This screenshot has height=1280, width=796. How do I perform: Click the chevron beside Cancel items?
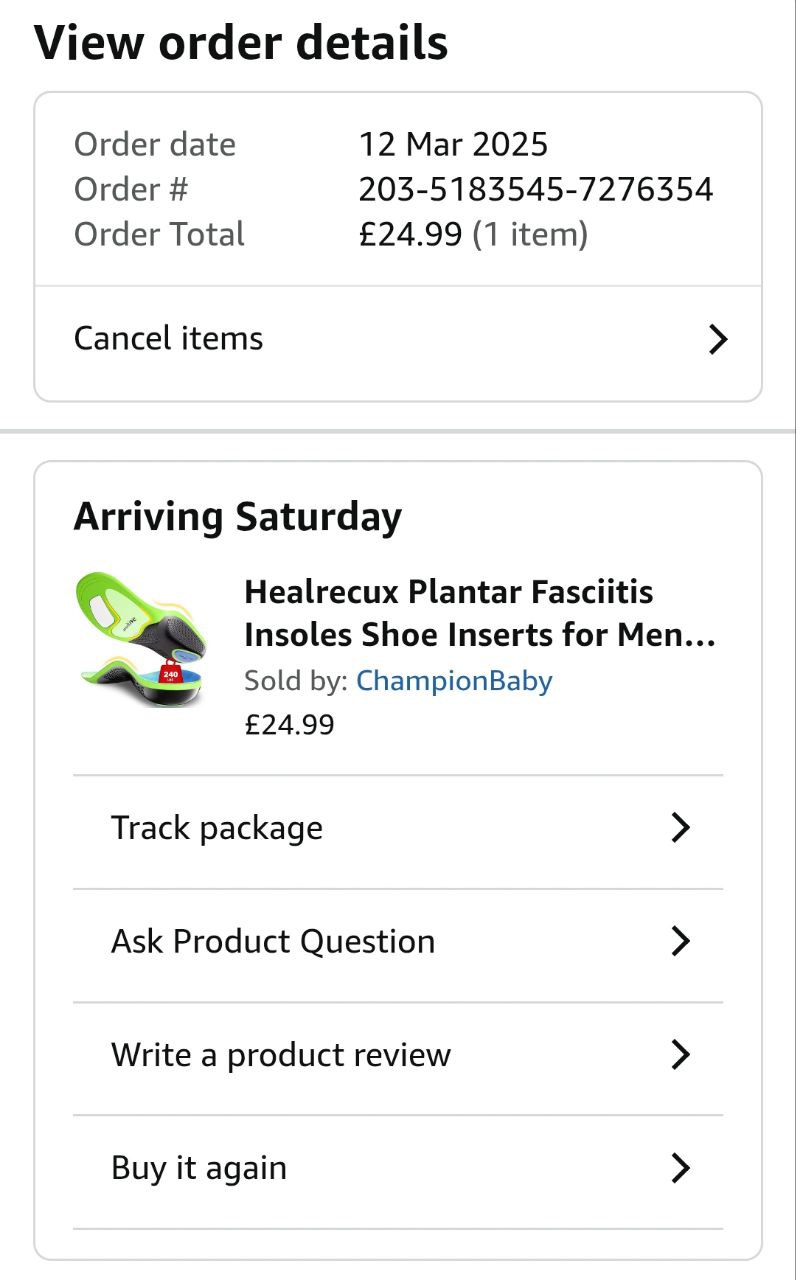pos(717,339)
